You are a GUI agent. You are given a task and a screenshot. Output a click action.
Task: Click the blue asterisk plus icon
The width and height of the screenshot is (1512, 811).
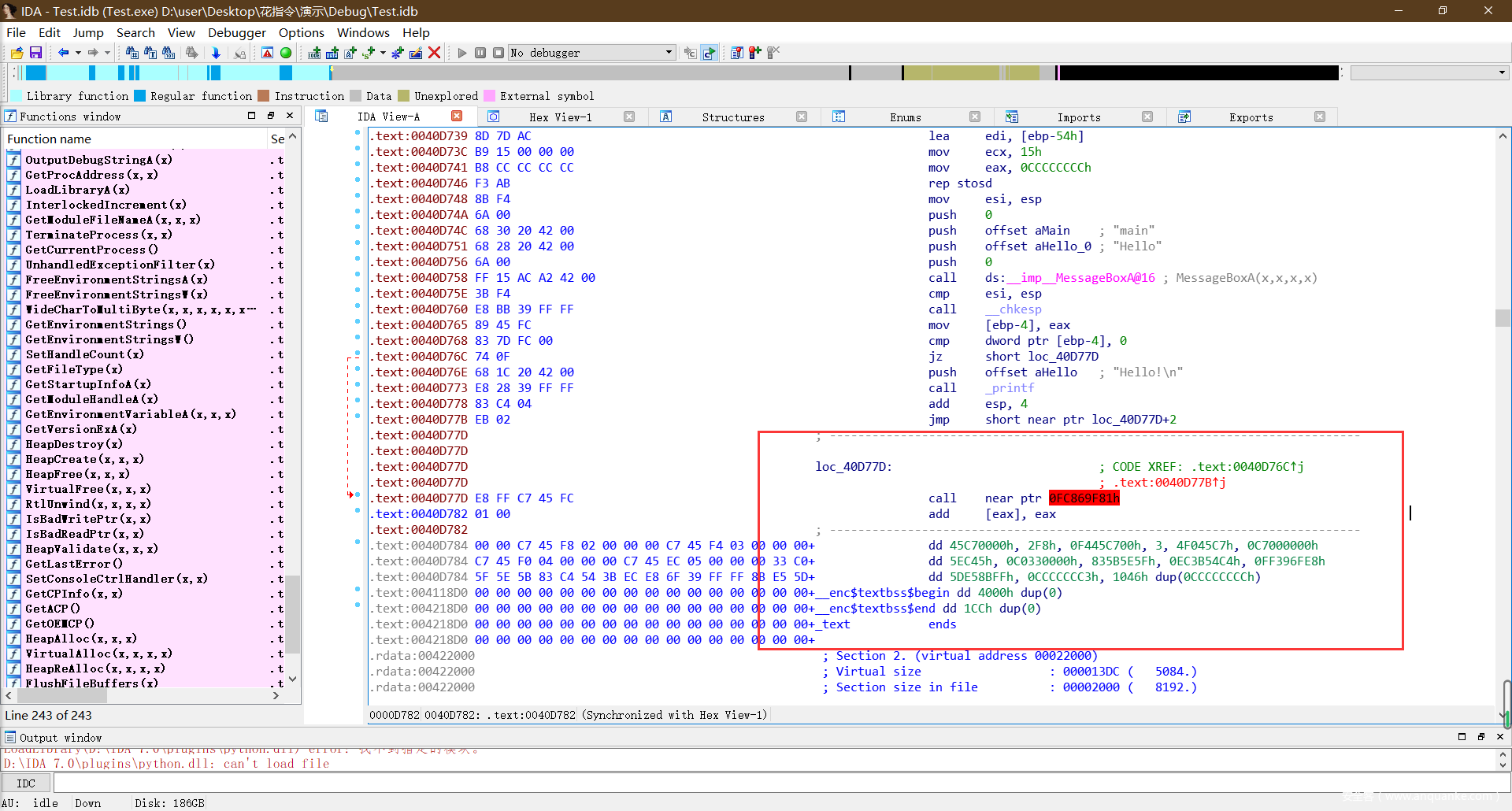398,53
